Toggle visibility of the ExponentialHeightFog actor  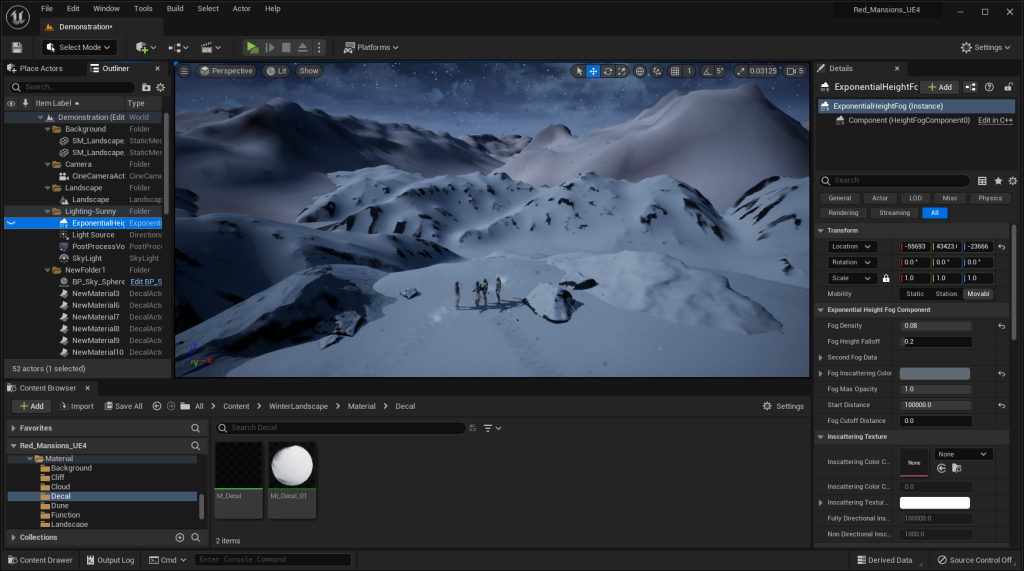pyautogui.click(x=11, y=223)
